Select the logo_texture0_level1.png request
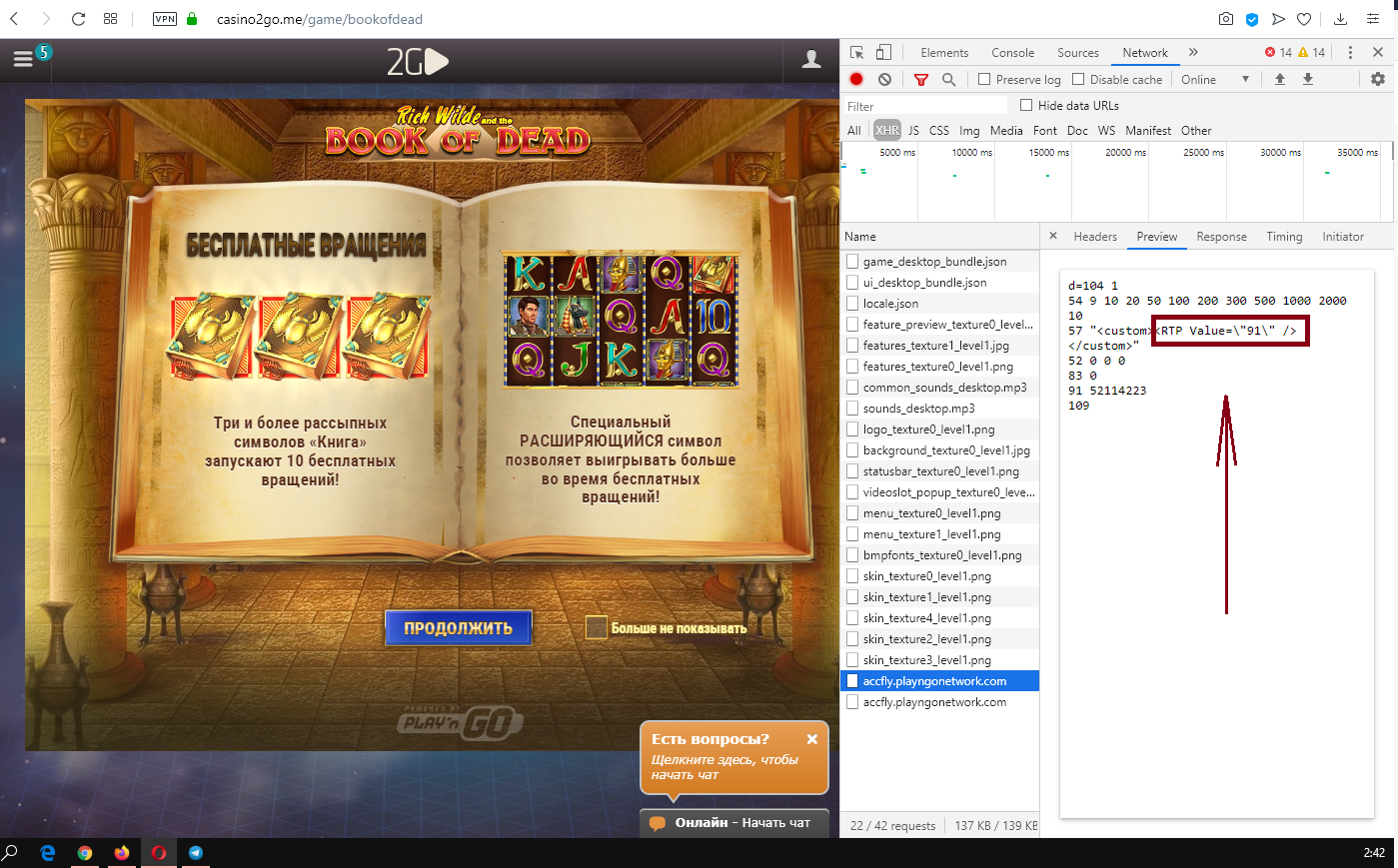 coord(939,429)
